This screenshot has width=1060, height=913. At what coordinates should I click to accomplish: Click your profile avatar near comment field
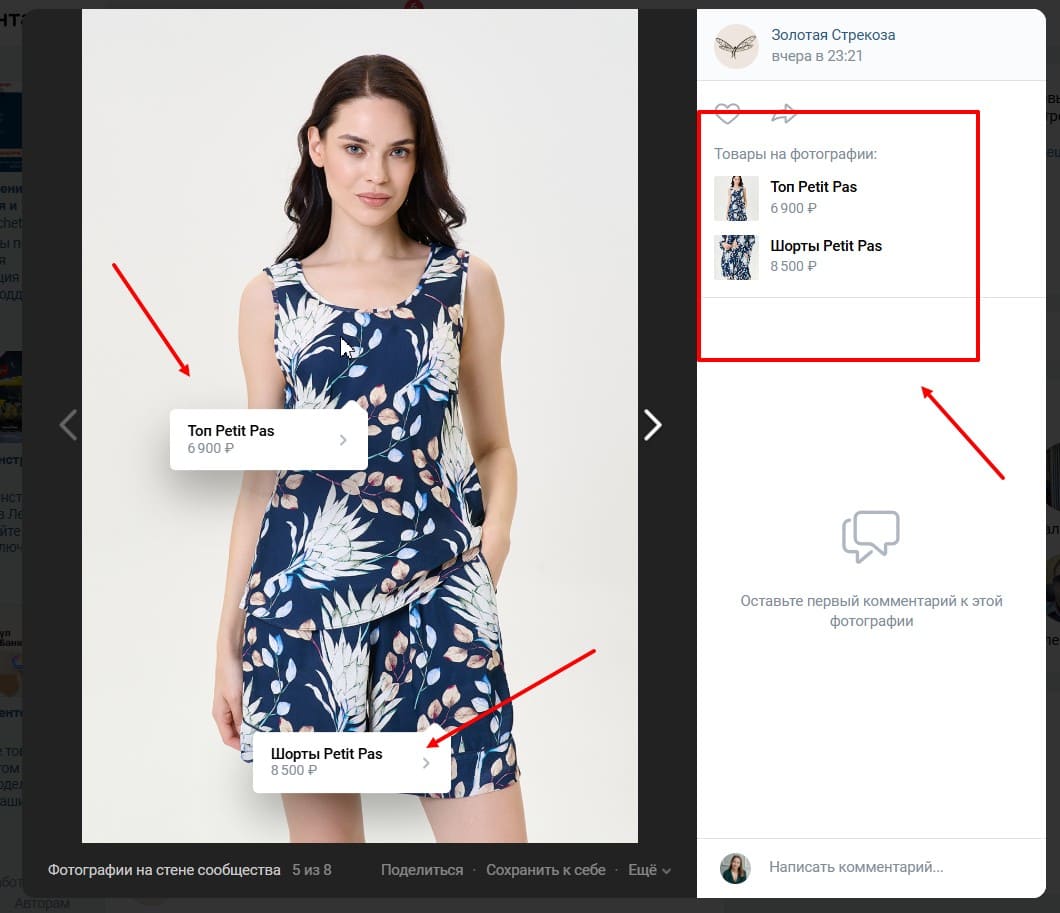(x=735, y=868)
